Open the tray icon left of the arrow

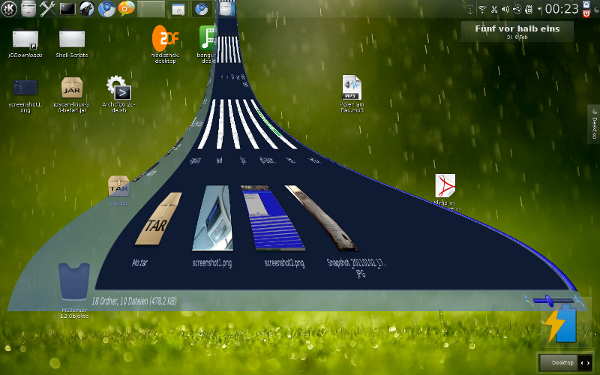(529, 9)
